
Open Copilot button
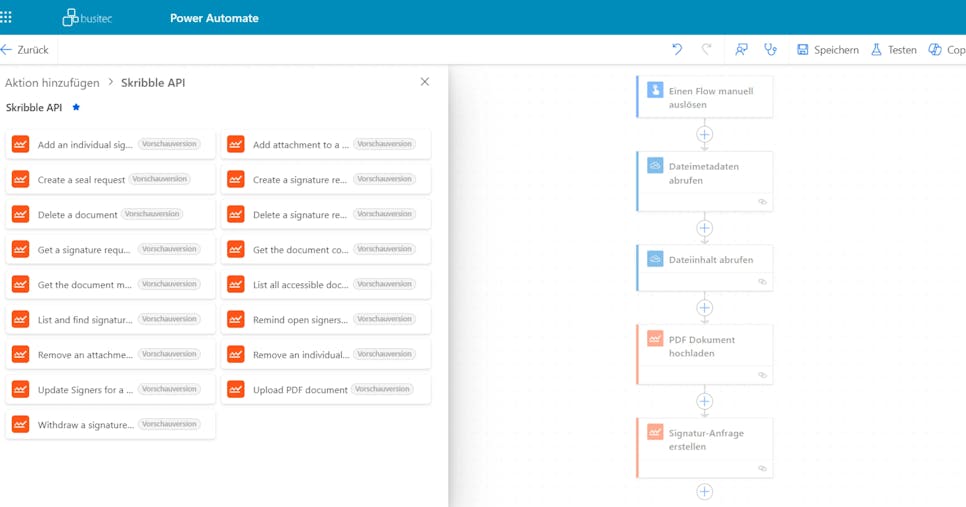947,50
